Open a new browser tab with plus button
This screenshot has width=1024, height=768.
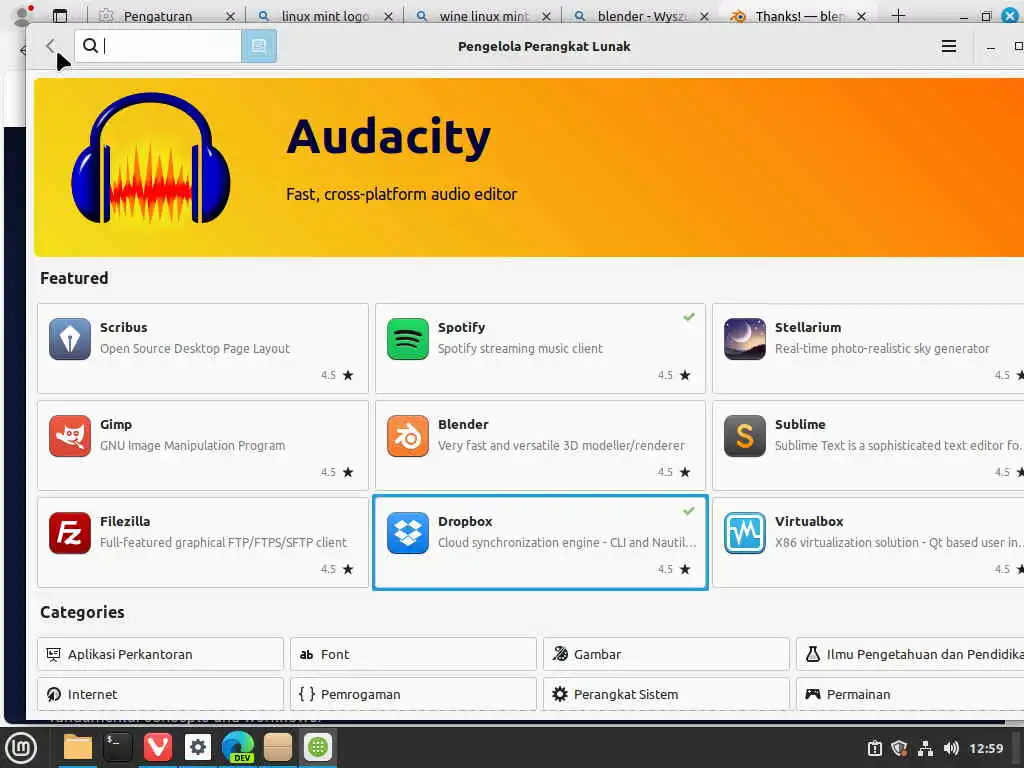click(x=899, y=15)
